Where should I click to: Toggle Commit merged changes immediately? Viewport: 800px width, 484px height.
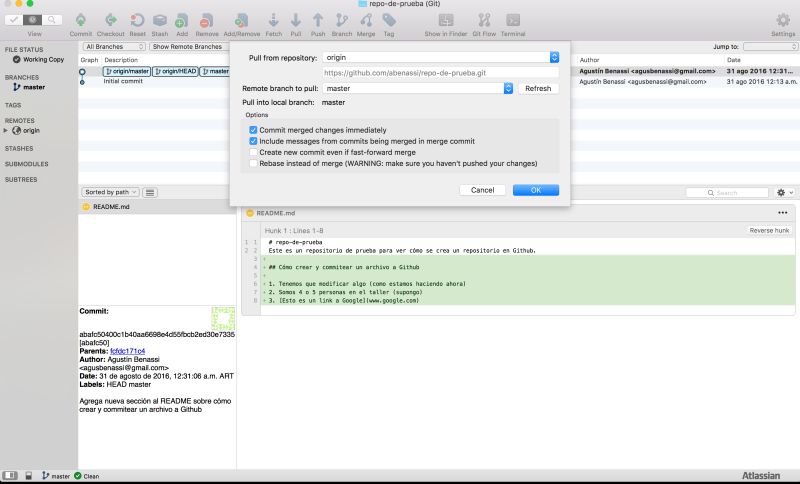point(253,130)
